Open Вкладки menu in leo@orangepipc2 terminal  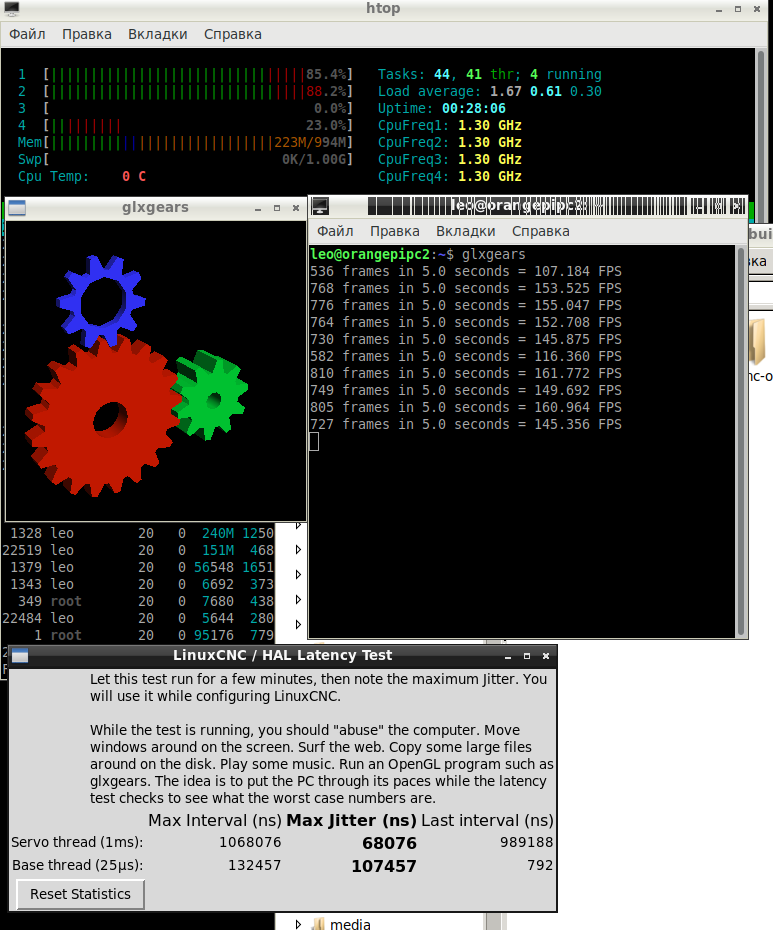point(466,231)
